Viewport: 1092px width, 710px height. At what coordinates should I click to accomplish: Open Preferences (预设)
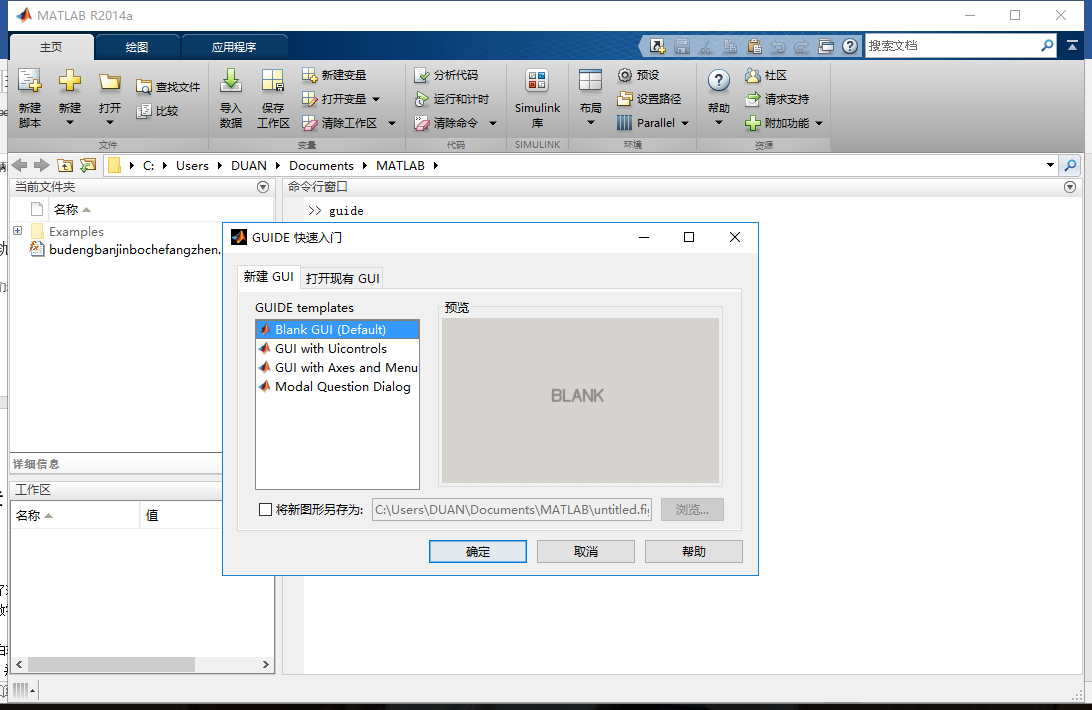[x=639, y=75]
